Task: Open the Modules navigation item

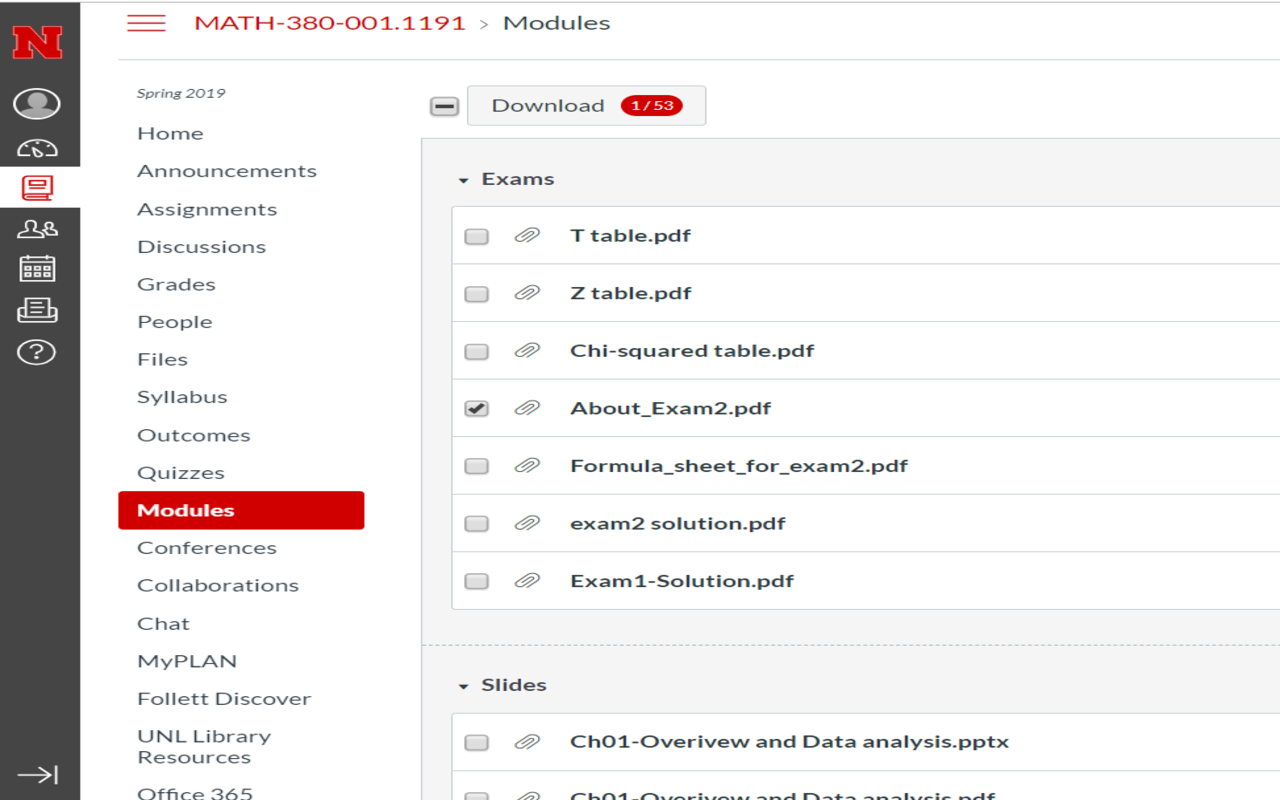Action: (188, 510)
